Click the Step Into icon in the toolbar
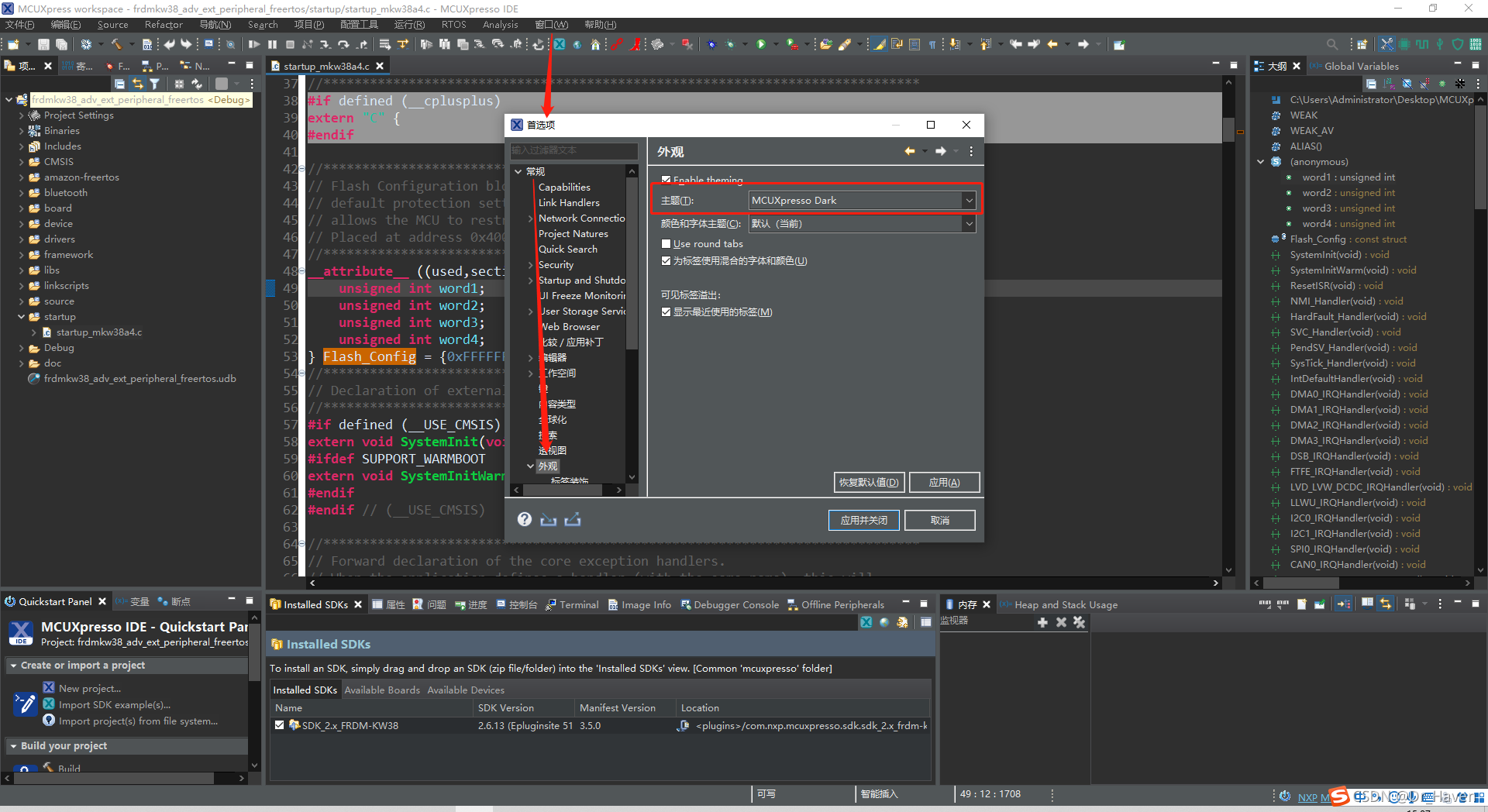 [x=325, y=44]
